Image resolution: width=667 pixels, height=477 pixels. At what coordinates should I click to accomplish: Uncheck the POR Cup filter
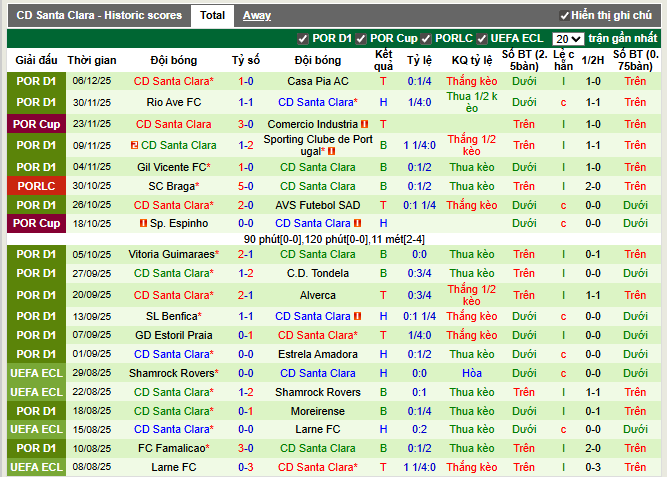pos(361,39)
